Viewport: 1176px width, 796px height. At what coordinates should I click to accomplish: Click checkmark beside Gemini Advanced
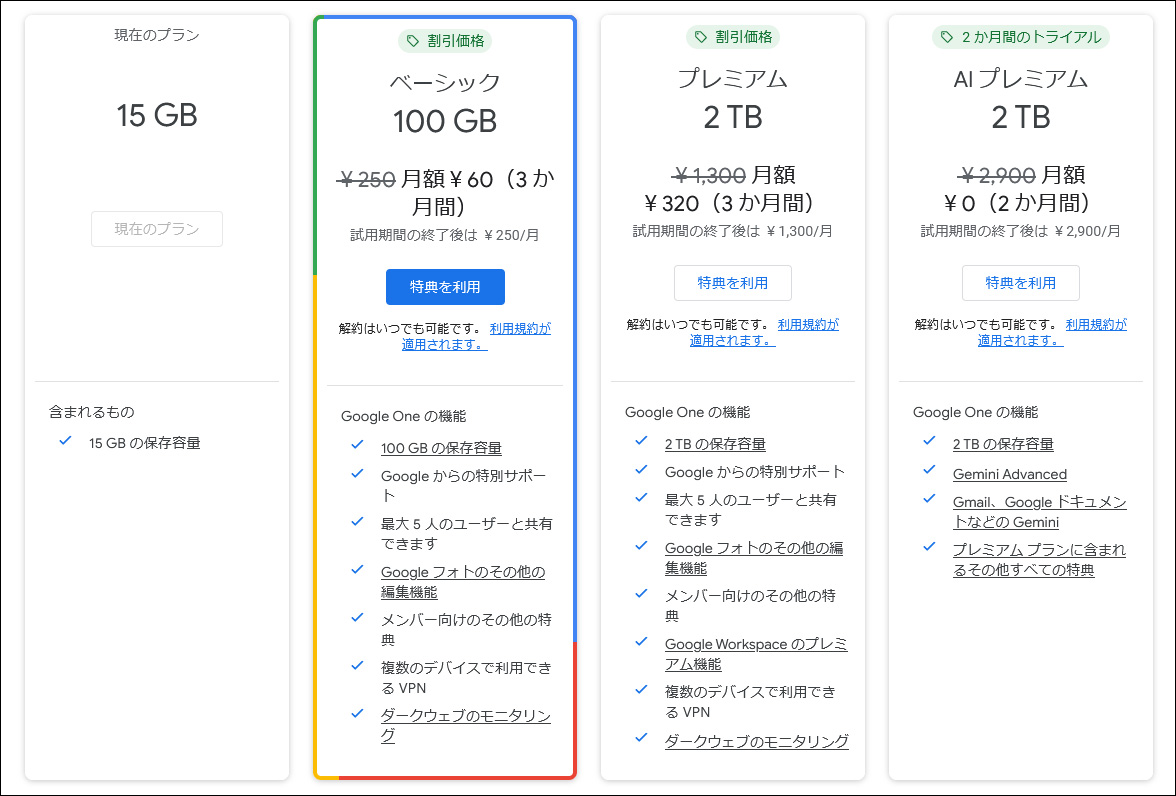pyautogui.click(x=929, y=470)
